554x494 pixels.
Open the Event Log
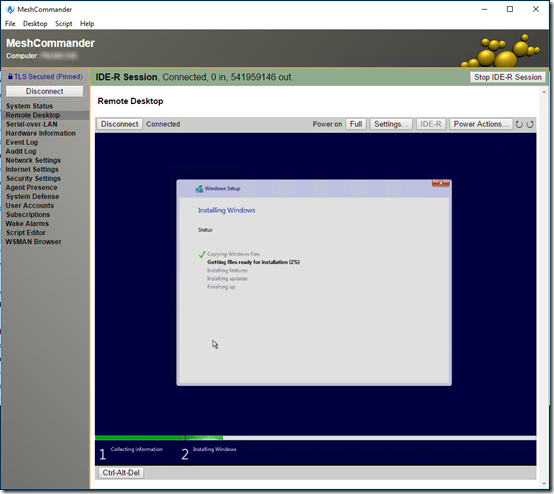(x=22, y=142)
